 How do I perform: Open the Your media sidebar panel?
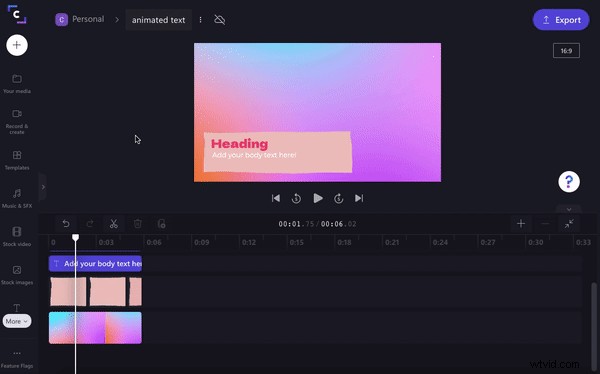click(17, 83)
